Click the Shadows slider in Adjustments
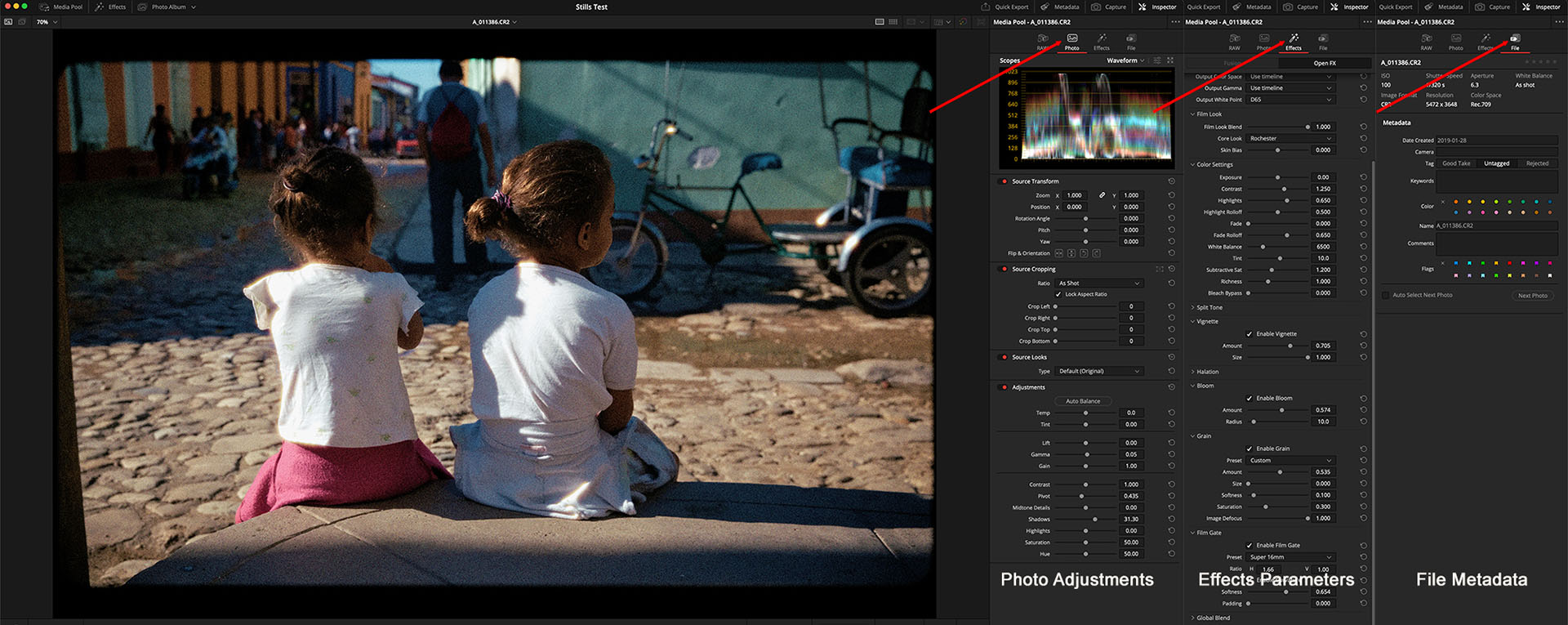Viewport: 1568px width, 625px height. (x=1085, y=519)
